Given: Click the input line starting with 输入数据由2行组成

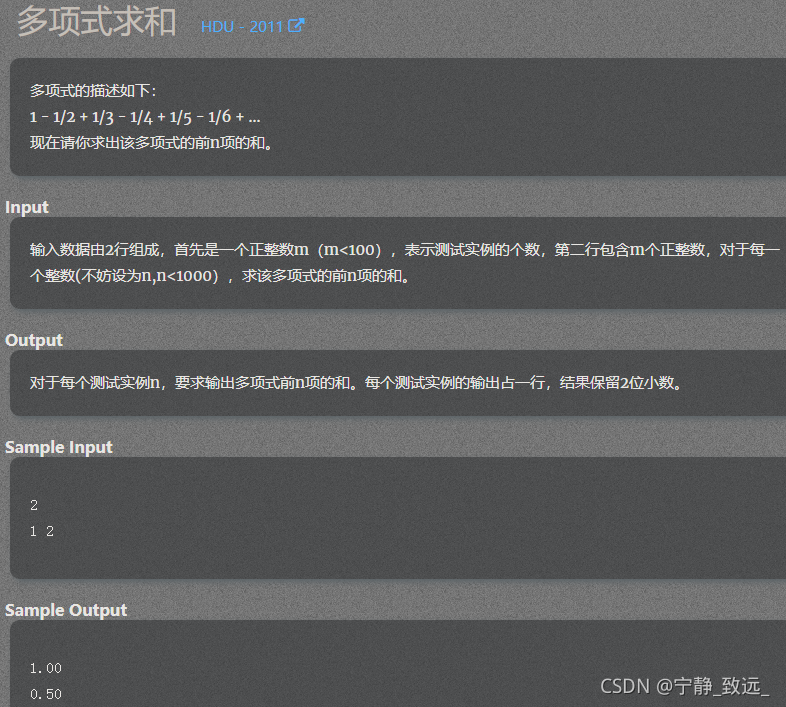Looking at the screenshot, I should click(x=405, y=249).
